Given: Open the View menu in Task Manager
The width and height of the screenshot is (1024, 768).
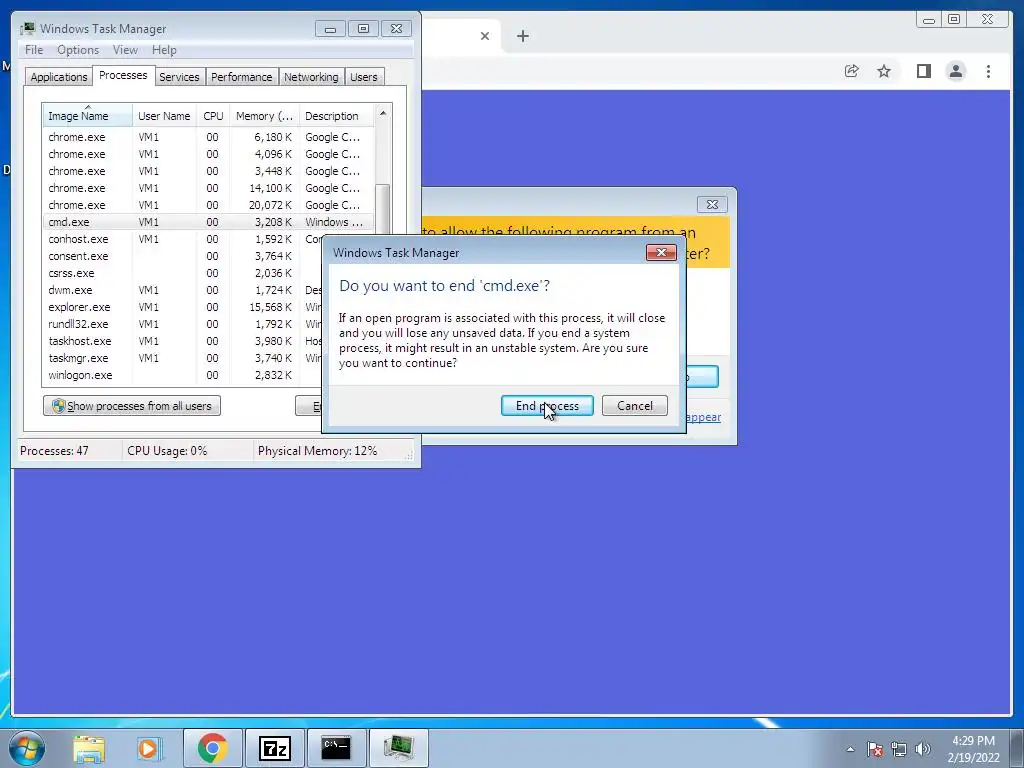Looking at the screenshot, I should (125, 50).
